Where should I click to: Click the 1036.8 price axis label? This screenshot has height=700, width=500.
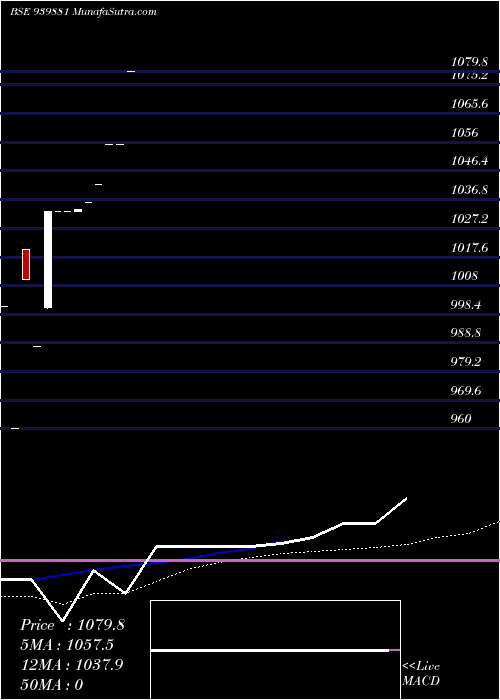[469, 190]
